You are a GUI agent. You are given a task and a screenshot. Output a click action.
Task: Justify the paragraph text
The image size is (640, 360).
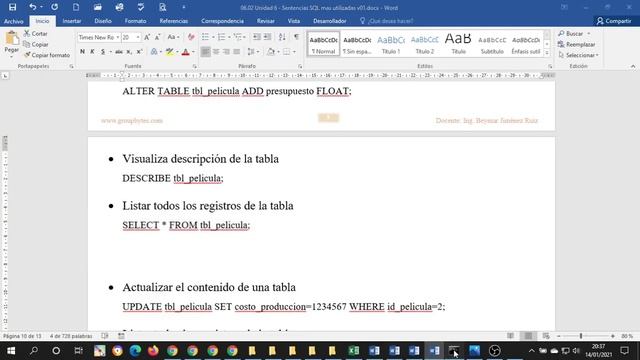tap(236, 51)
